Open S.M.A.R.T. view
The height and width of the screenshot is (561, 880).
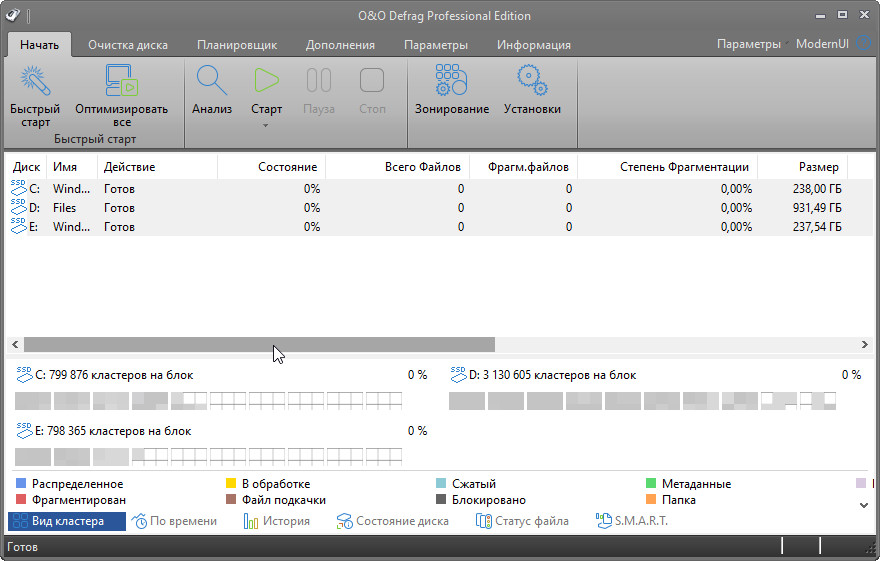click(x=631, y=521)
